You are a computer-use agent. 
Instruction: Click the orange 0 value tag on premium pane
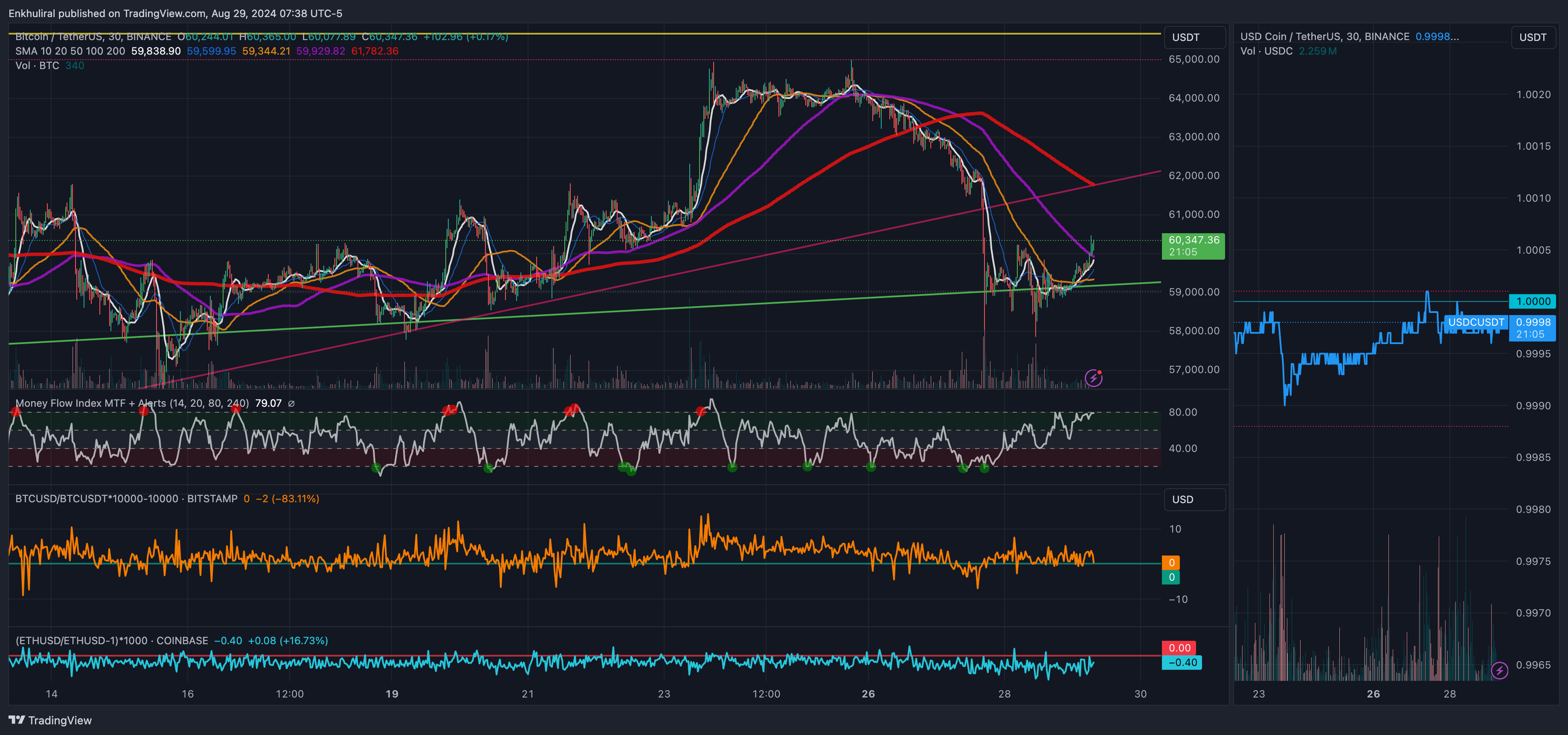tap(1170, 562)
